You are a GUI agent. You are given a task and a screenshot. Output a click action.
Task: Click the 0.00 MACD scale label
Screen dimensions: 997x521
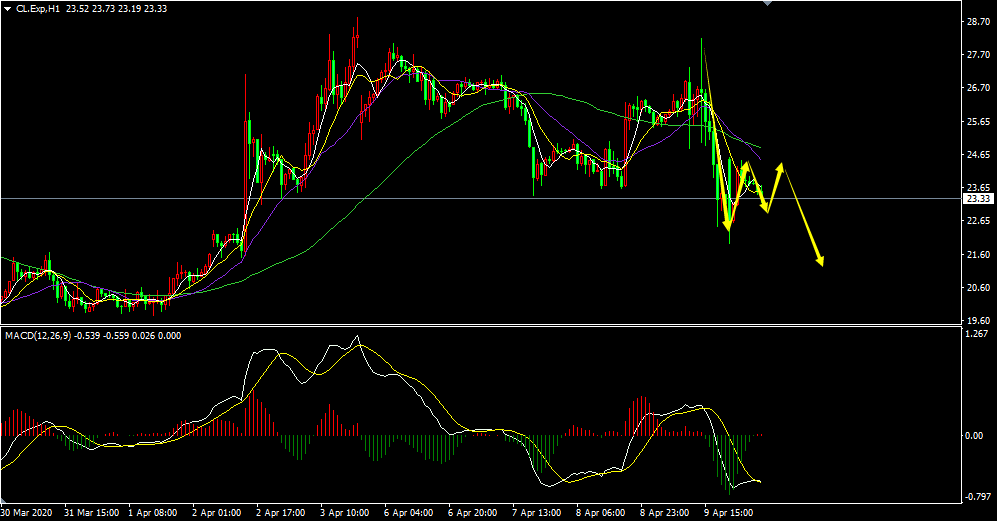tap(974, 436)
